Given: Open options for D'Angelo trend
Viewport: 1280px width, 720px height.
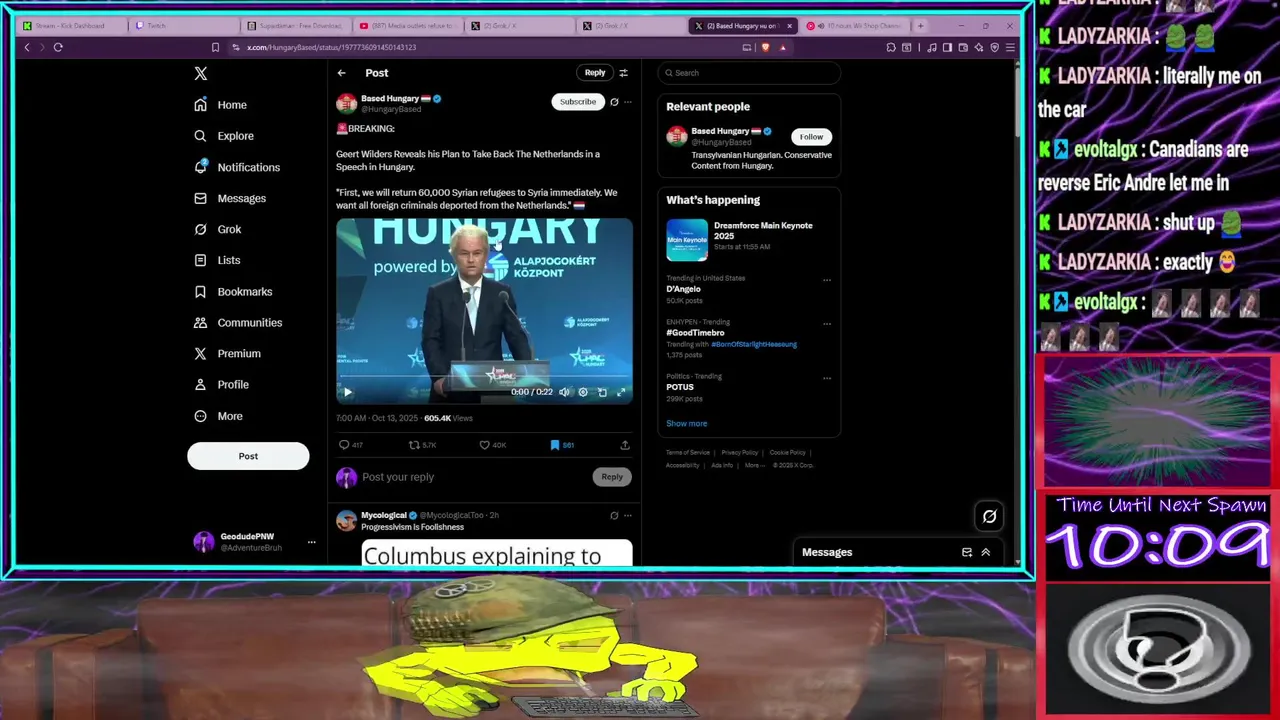Looking at the screenshot, I should pyautogui.click(x=827, y=280).
